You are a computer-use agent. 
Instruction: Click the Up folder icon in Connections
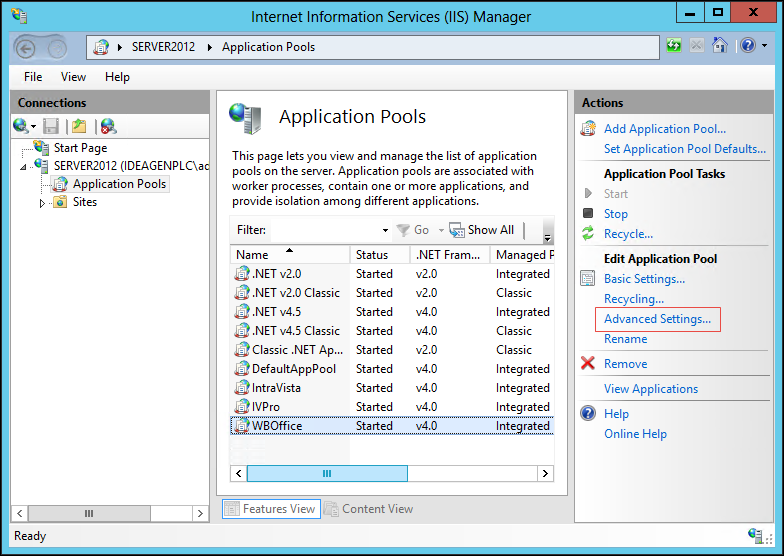pos(79,126)
